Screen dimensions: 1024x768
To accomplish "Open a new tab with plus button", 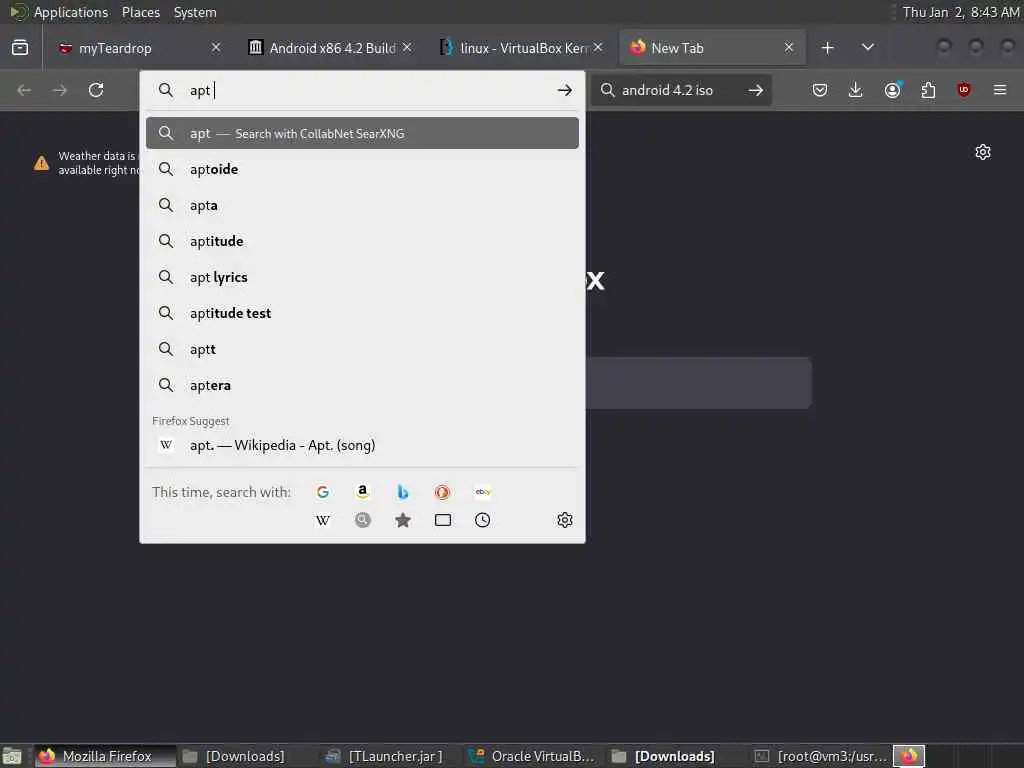I will pos(827,48).
